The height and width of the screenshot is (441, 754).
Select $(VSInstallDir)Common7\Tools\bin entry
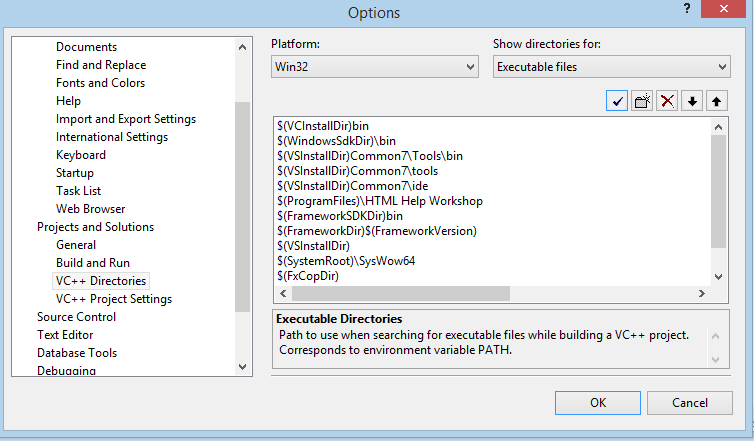click(370, 156)
